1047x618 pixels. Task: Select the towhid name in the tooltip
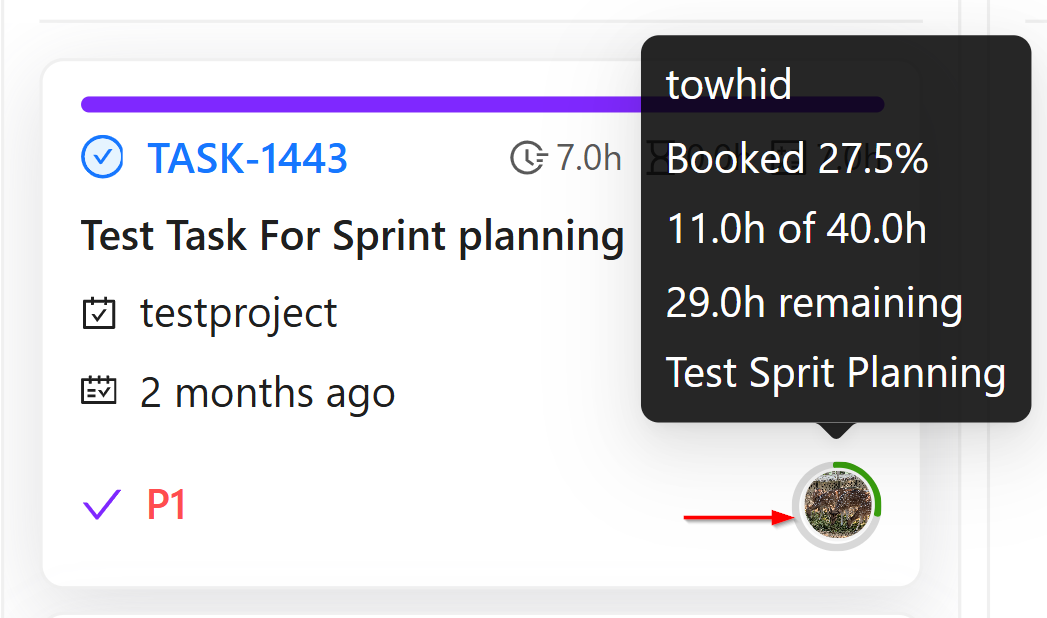point(729,85)
